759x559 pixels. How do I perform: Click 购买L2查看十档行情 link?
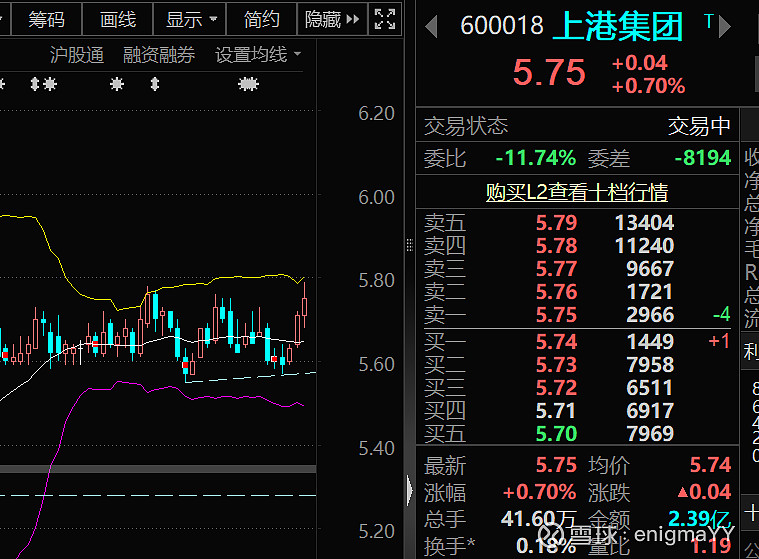577,192
